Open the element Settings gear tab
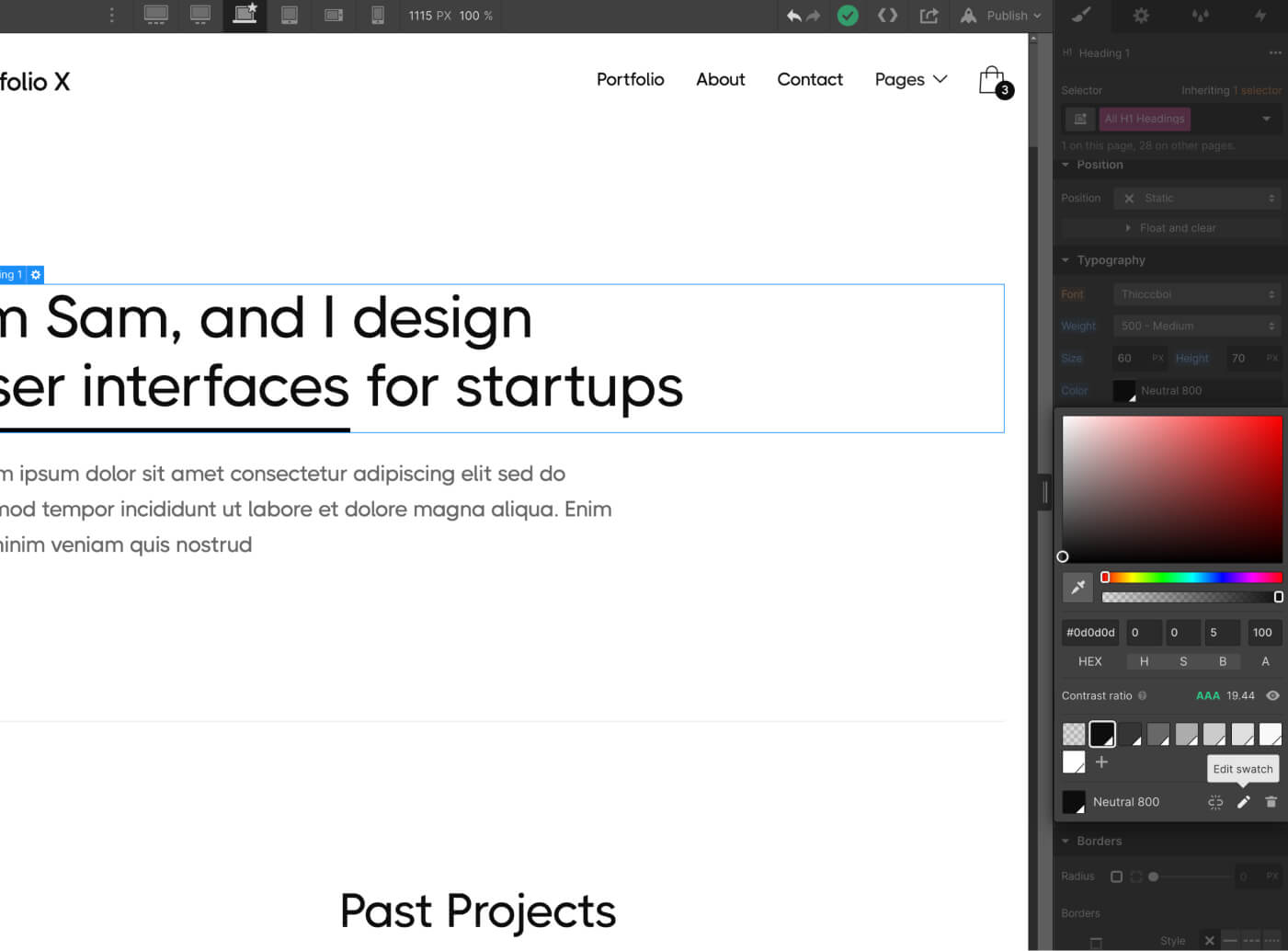The image size is (1288, 951). pos(1141,16)
